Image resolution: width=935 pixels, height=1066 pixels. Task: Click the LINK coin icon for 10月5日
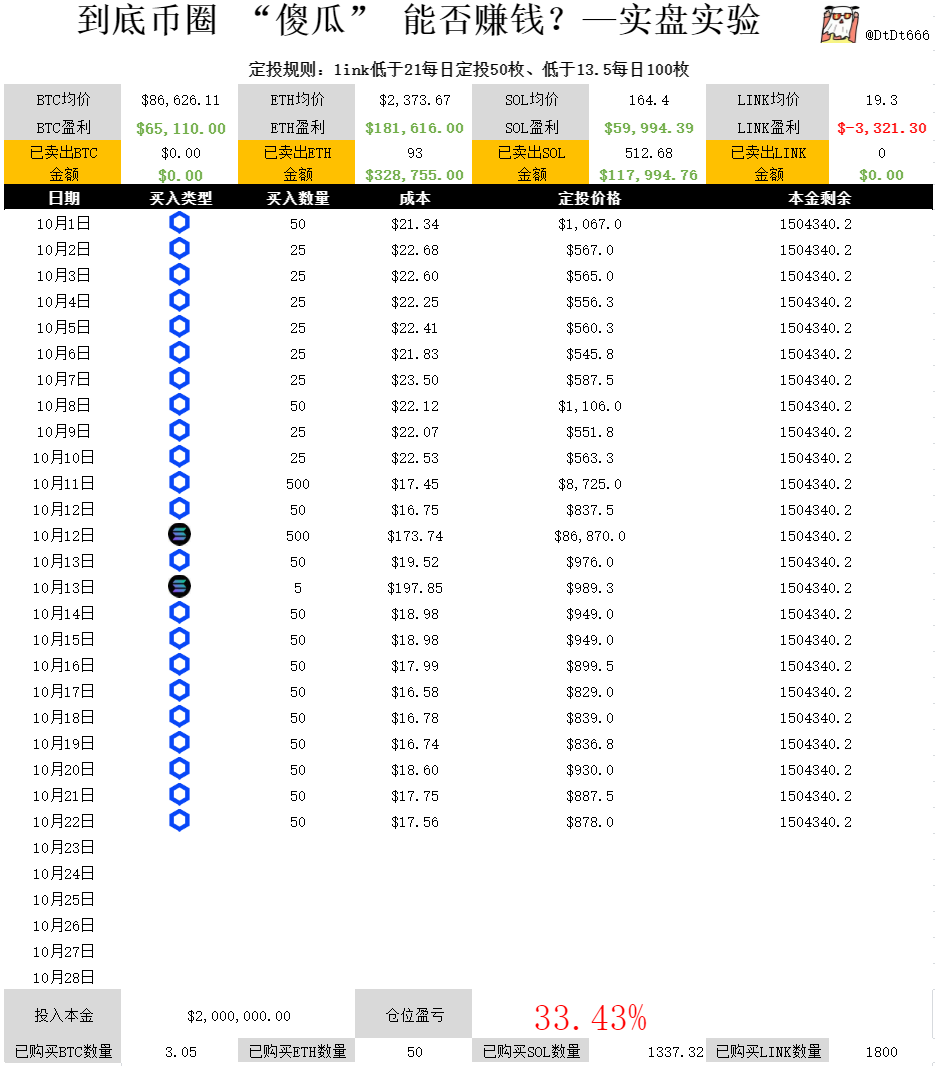tap(179, 327)
